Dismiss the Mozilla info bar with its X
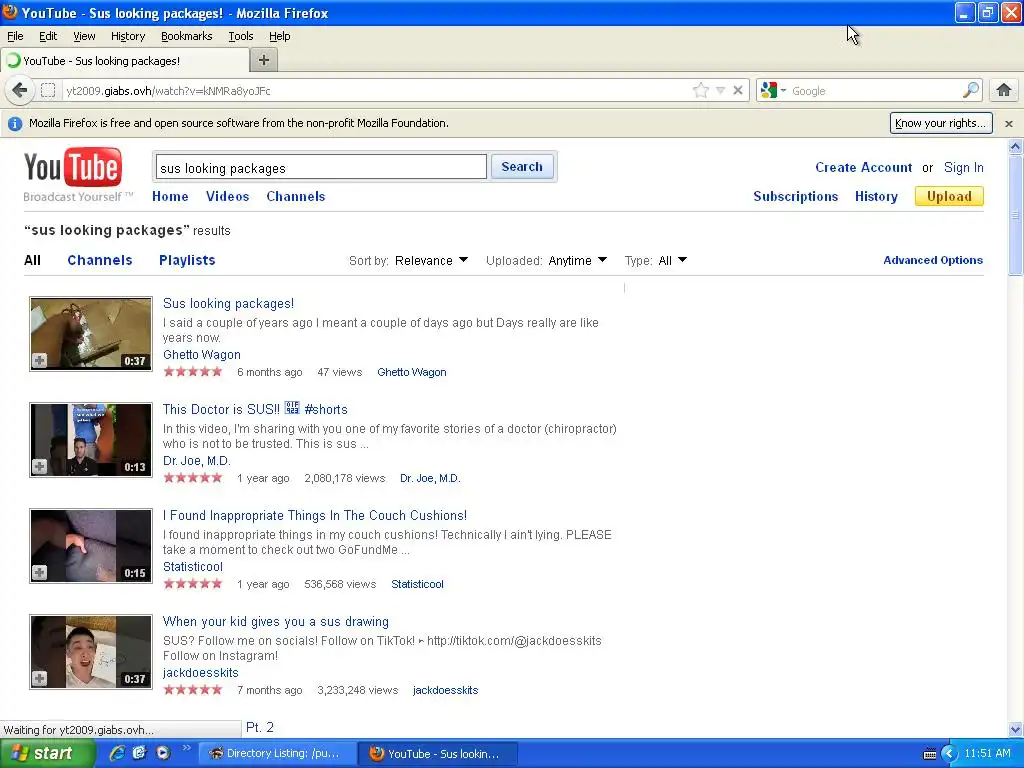Image resolution: width=1024 pixels, height=768 pixels. pyautogui.click(x=1009, y=123)
